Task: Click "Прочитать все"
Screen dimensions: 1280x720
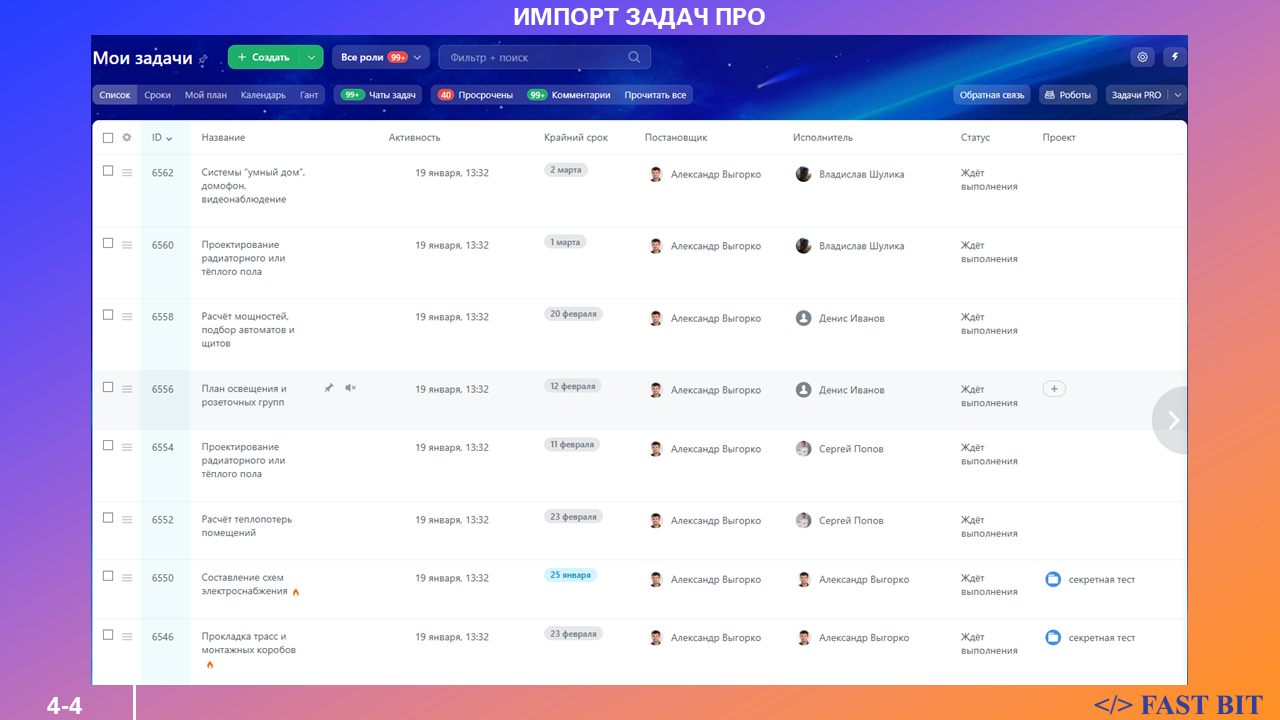Action: tap(655, 95)
